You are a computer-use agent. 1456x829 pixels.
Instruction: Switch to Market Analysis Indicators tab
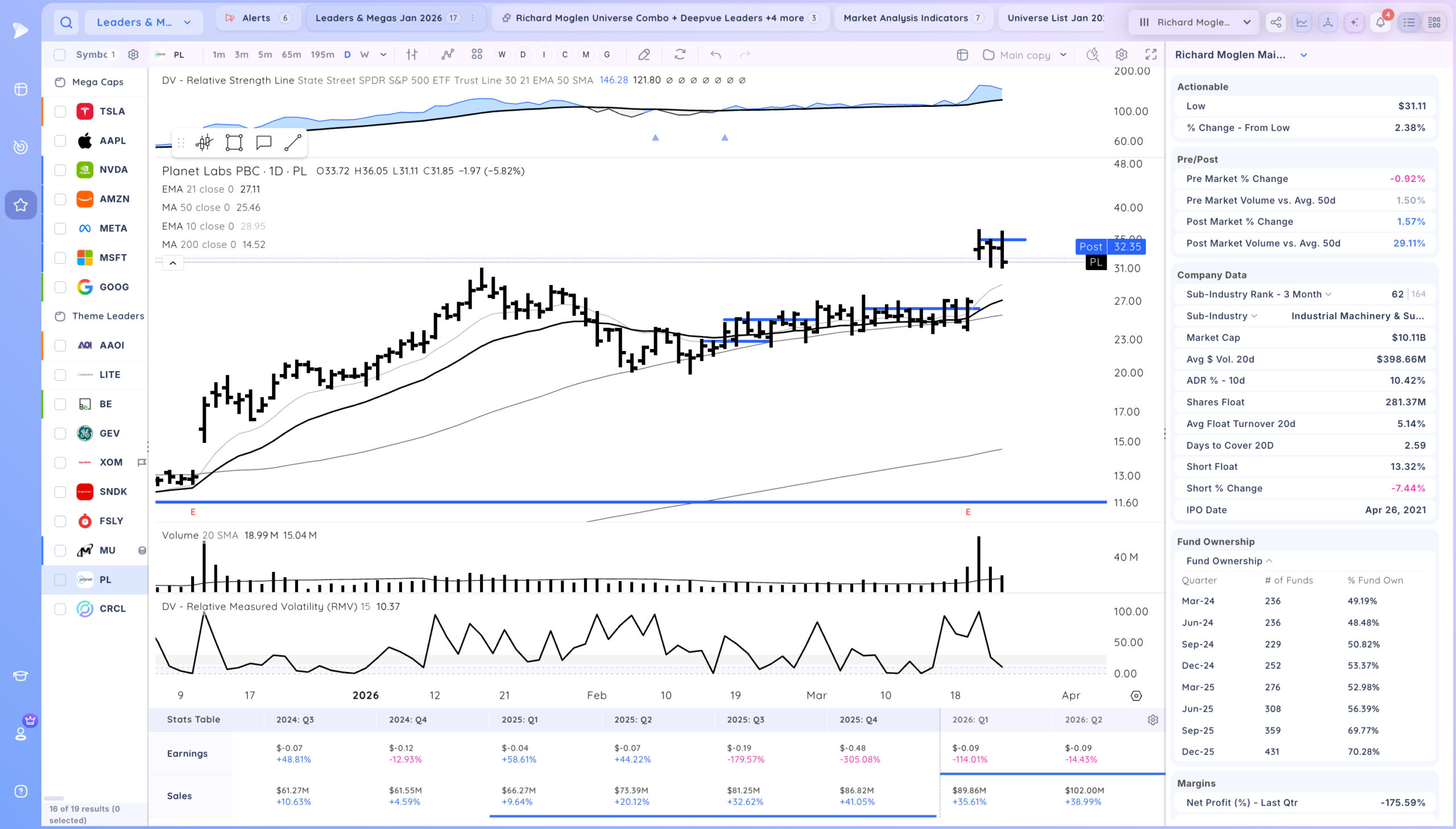pyautogui.click(x=913, y=18)
